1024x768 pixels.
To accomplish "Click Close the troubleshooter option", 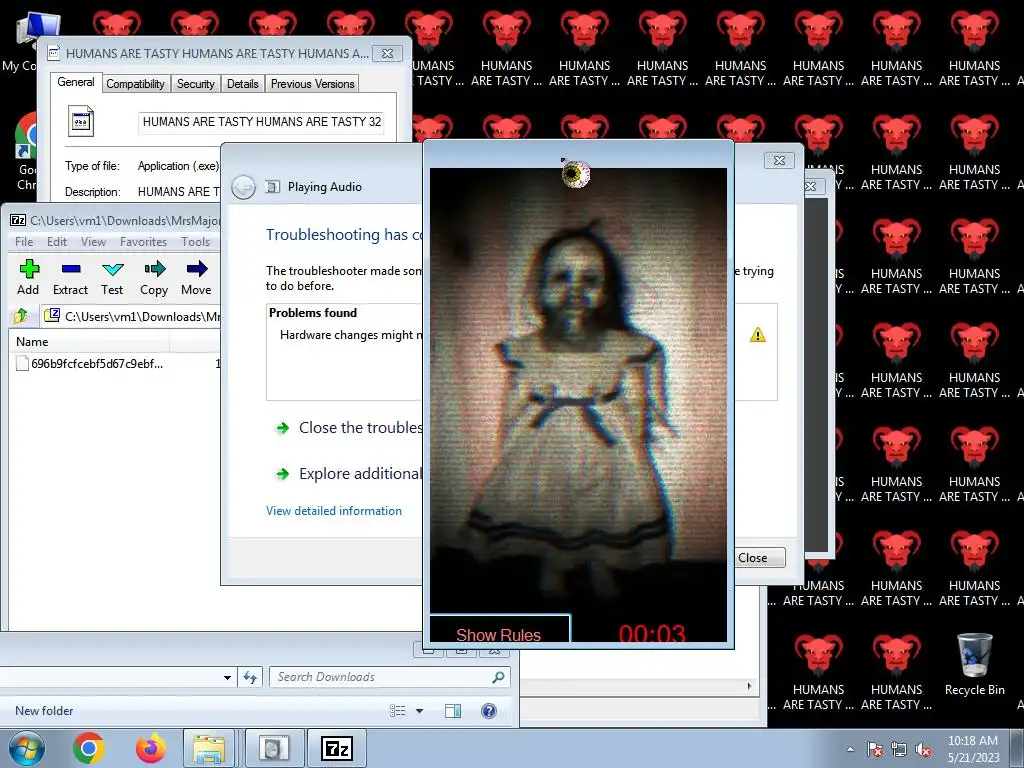I will pos(350,428).
